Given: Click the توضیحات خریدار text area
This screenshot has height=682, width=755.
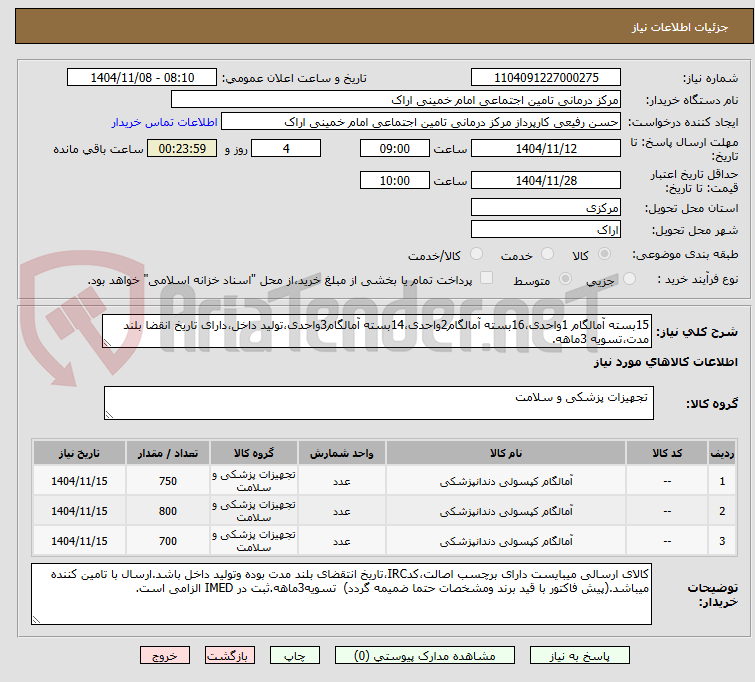Looking at the screenshot, I should (341, 594).
